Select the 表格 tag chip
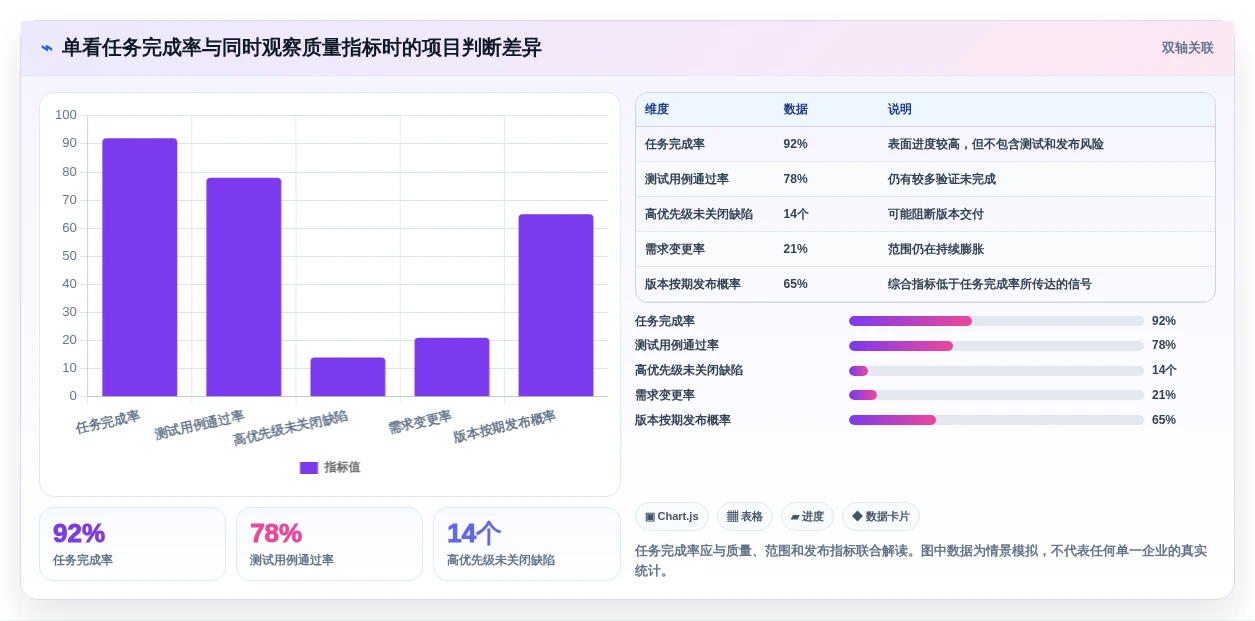This screenshot has width=1255, height=621. point(745,516)
